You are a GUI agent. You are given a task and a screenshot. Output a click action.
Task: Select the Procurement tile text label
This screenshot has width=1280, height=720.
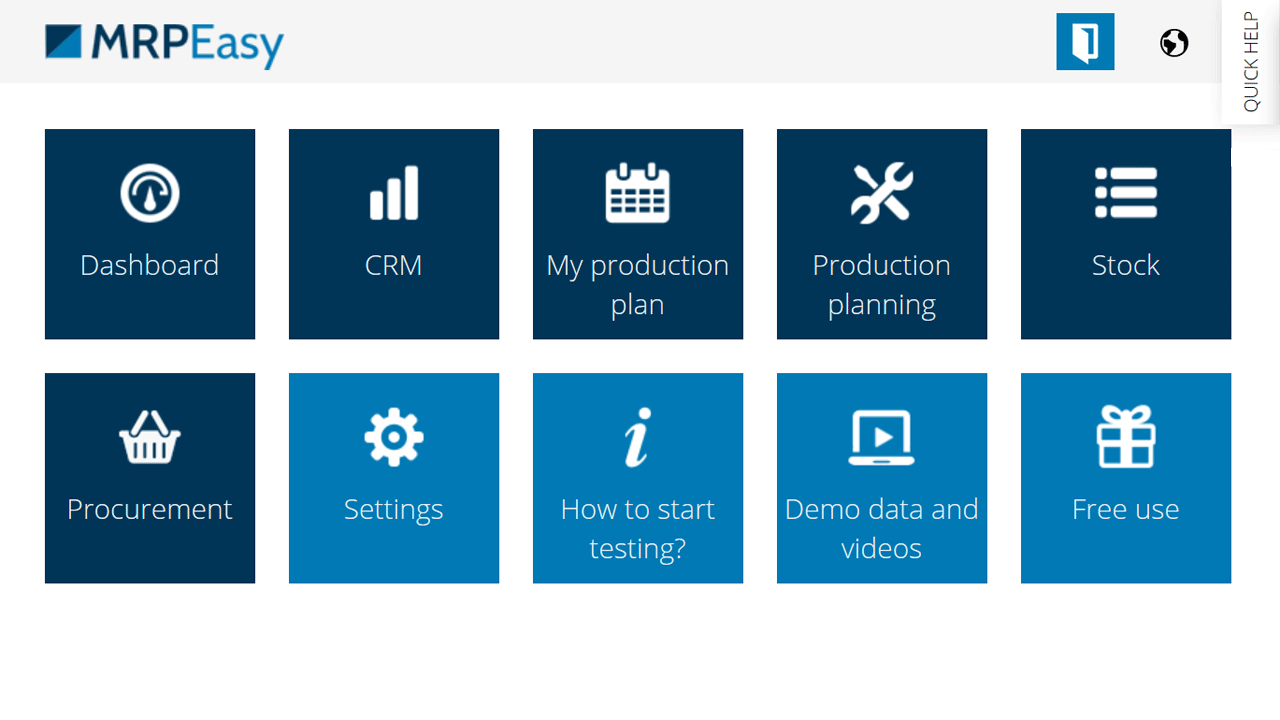click(149, 509)
